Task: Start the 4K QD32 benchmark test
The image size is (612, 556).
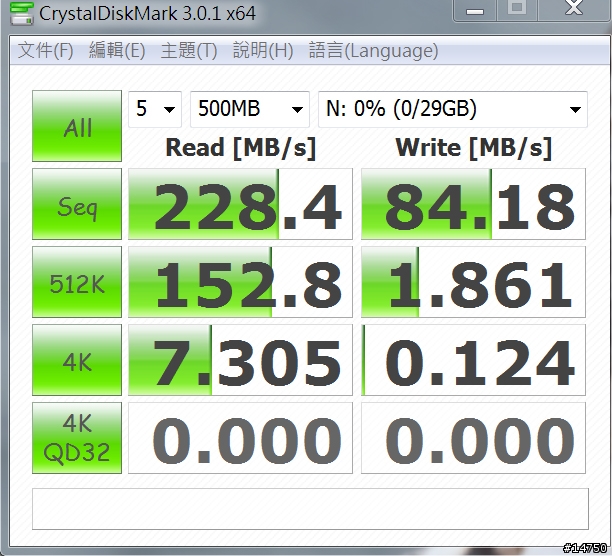Action: [77, 438]
